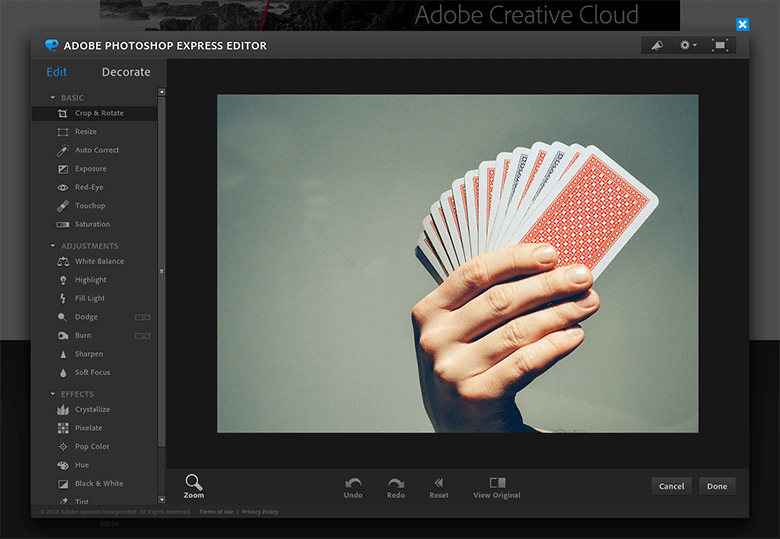
Task: Open the settings gear dropdown
Action: (688, 45)
